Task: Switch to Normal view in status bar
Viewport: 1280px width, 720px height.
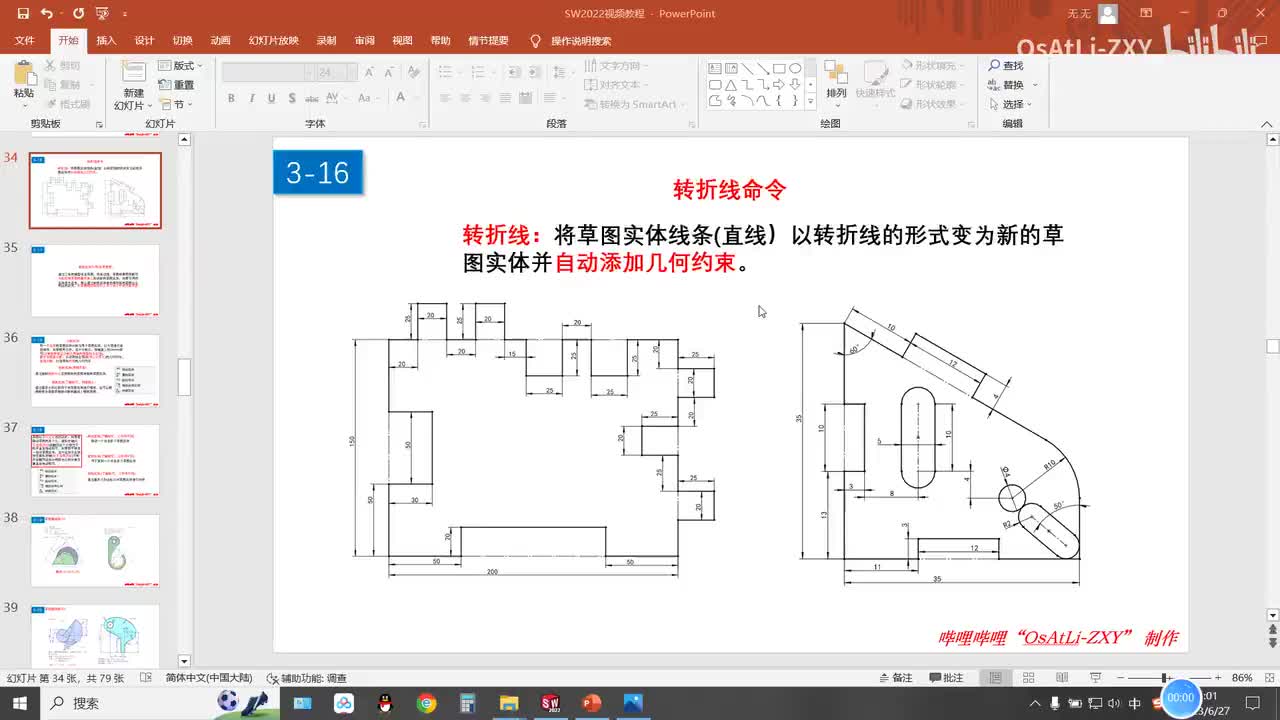Action: (995, 677)
